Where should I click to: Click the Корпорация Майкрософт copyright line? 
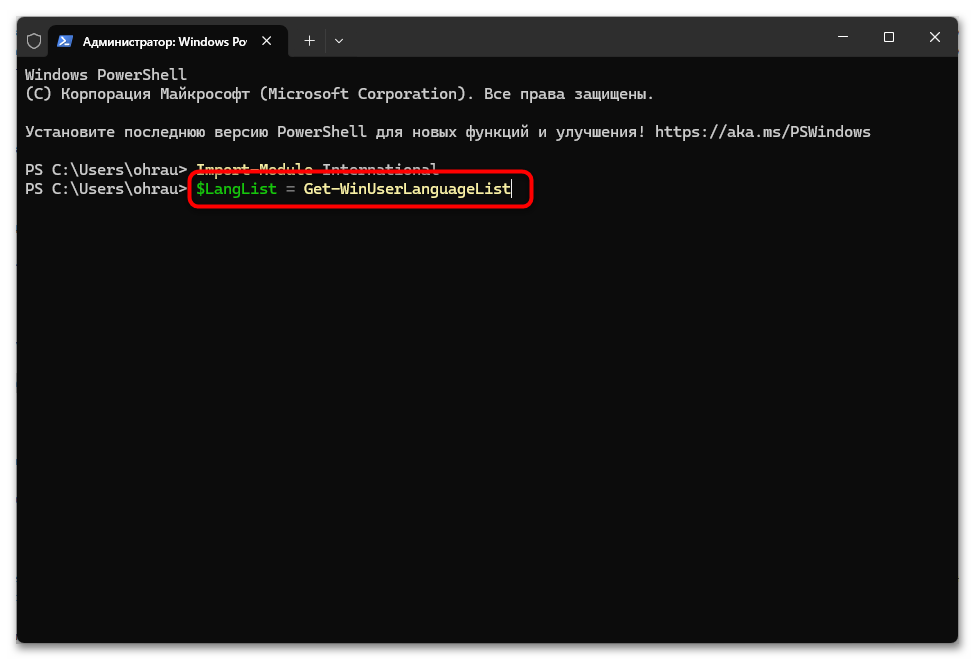point(339,94)
